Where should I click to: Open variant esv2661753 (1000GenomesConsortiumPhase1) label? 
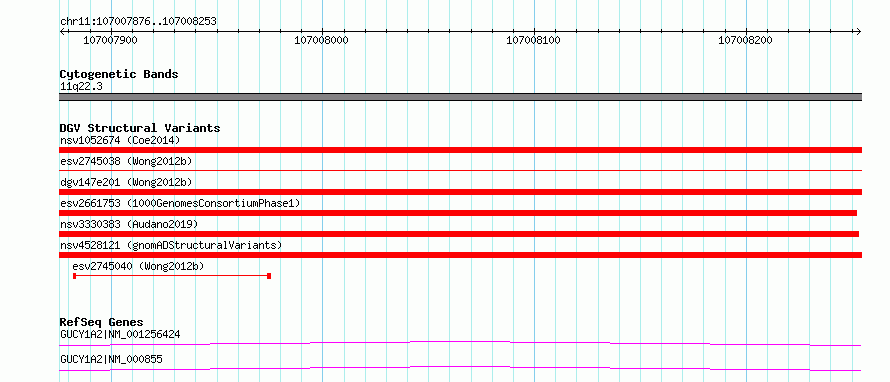(180, 203)
